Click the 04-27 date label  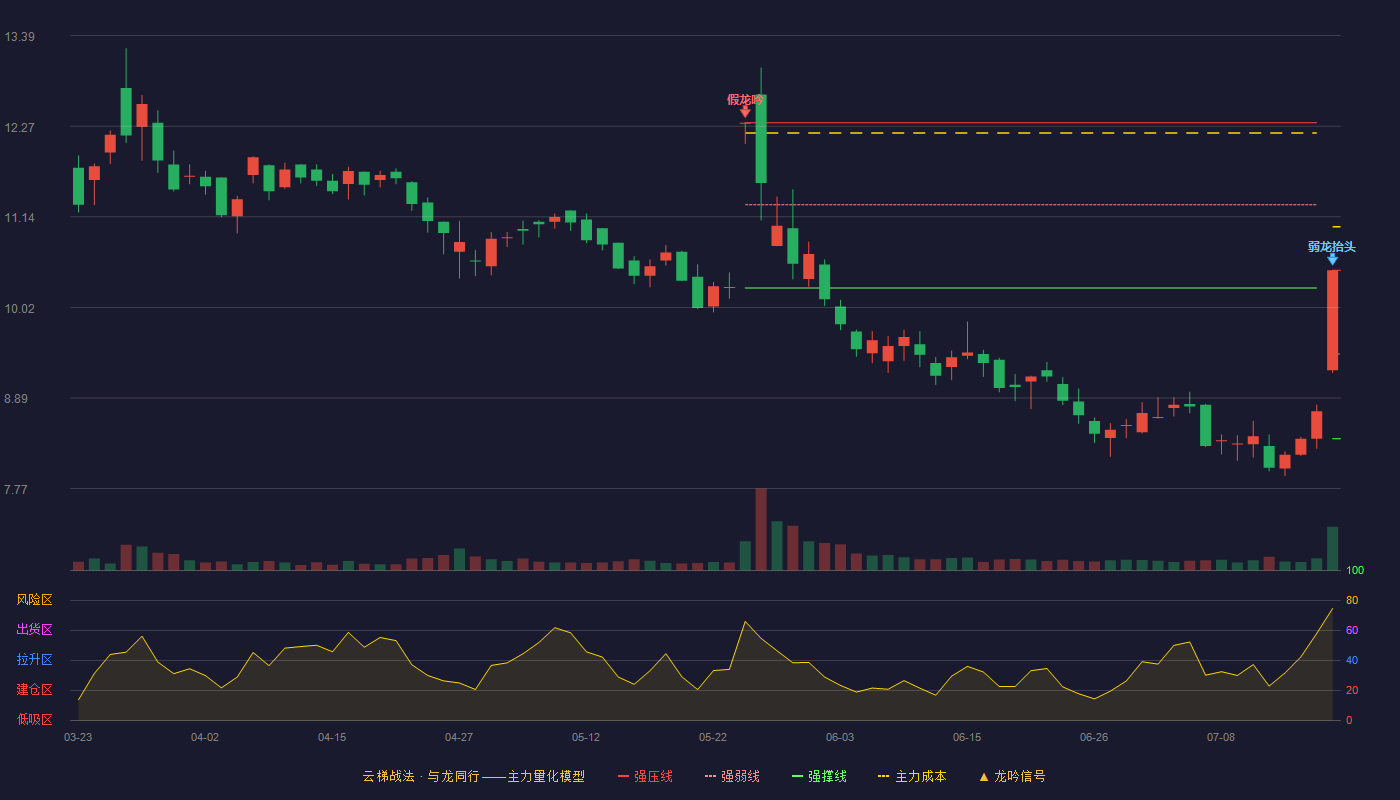(459, 737)
